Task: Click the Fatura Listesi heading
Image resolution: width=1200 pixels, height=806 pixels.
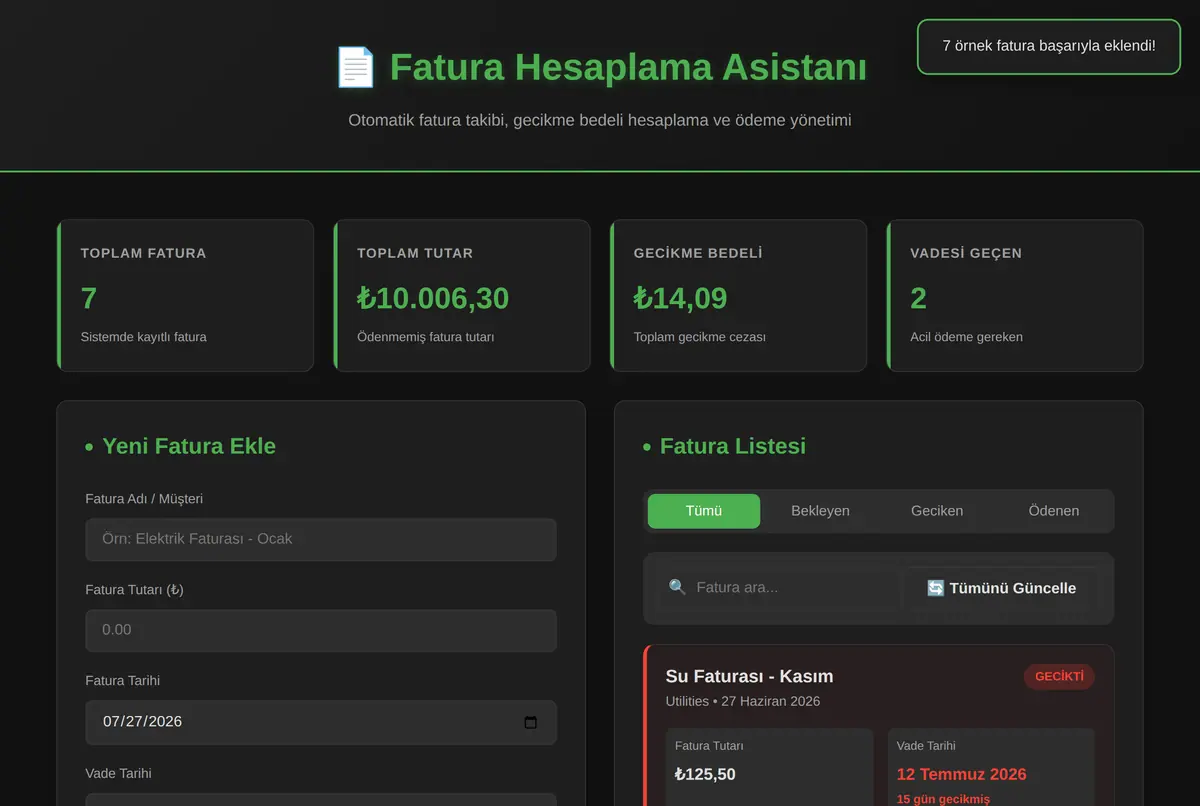Action: (x=733, y=446)
